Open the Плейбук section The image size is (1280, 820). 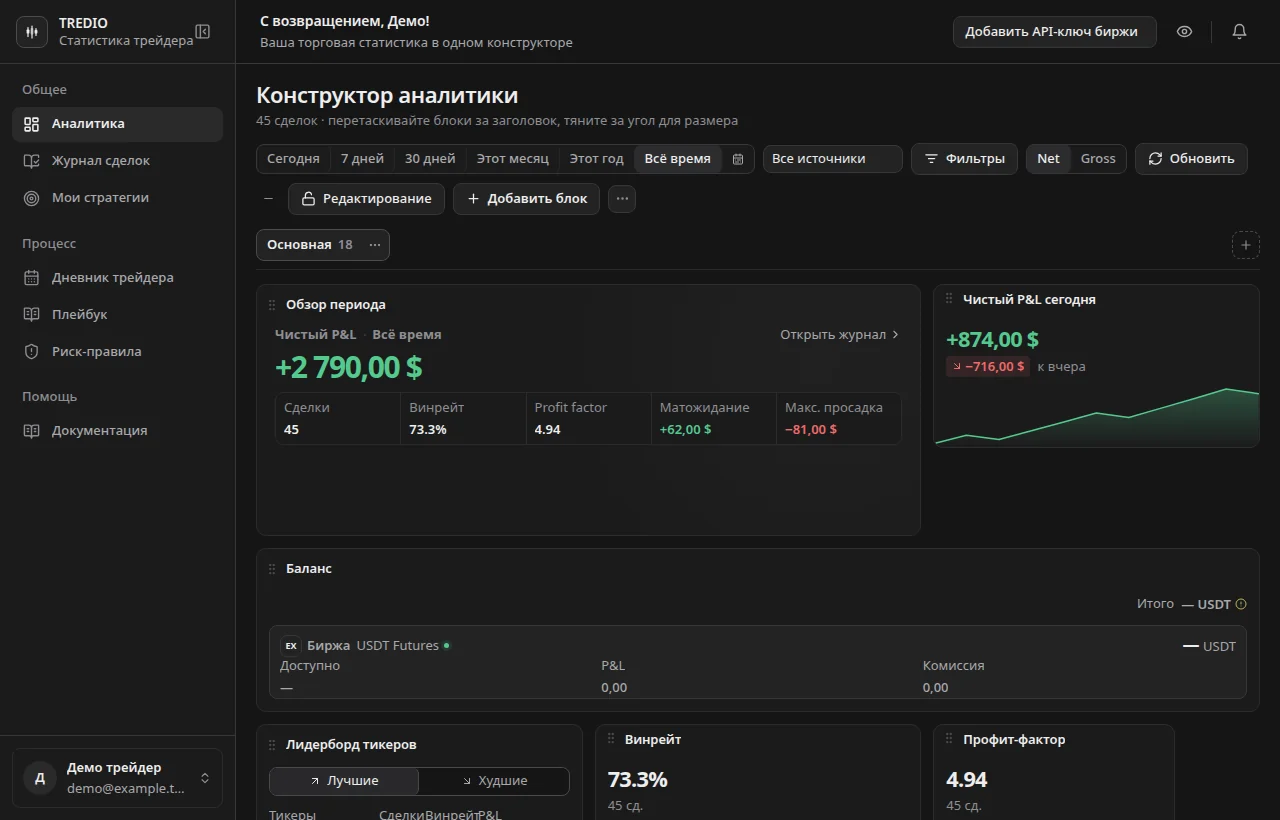117,315
